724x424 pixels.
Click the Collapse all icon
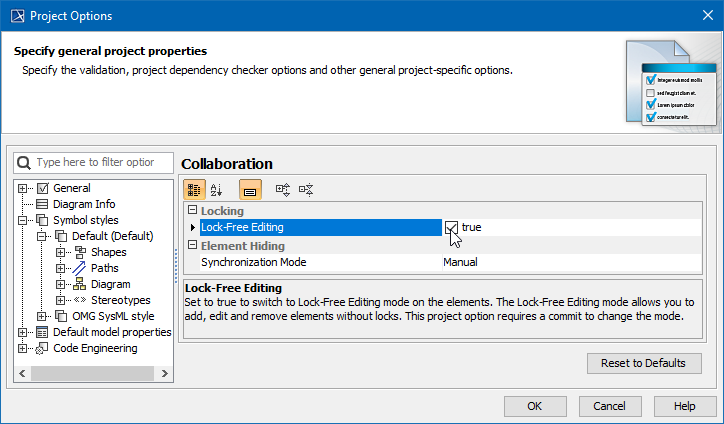(x=306, y=189)
